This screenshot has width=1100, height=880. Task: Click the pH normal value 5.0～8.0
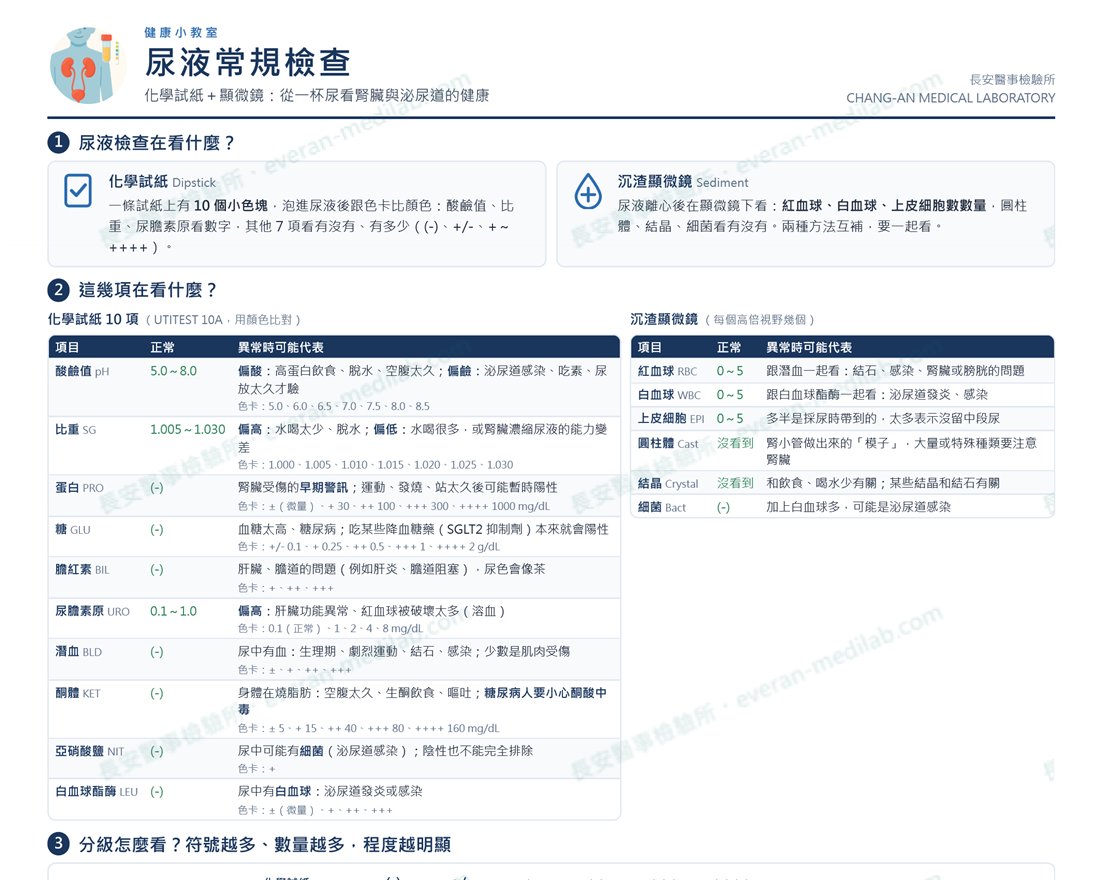coord(173,371)
